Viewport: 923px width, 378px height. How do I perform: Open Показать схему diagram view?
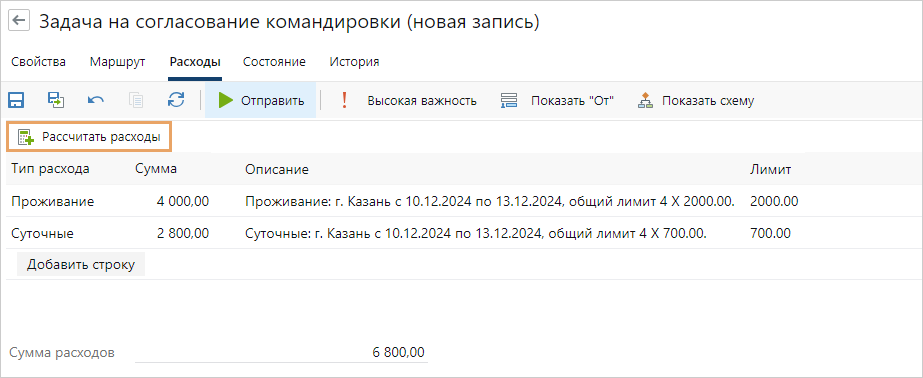click(696, 101)
